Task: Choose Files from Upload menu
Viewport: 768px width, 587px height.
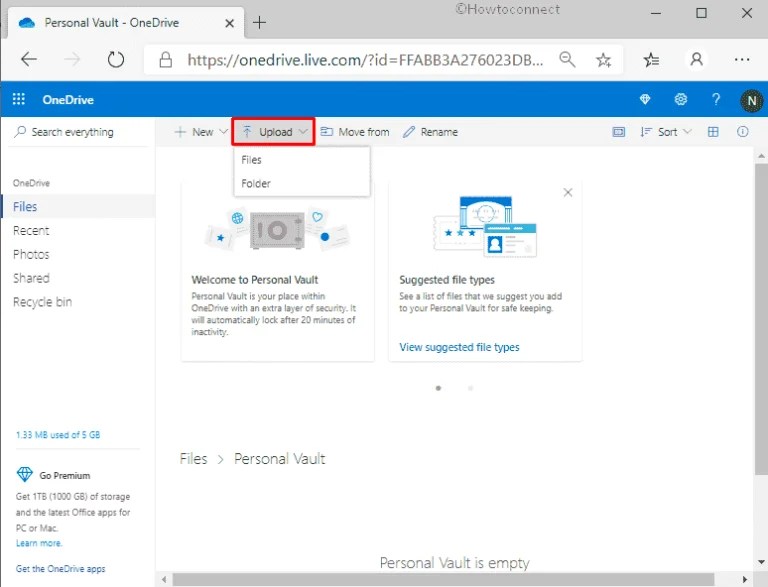Action: tap(302, 160)
